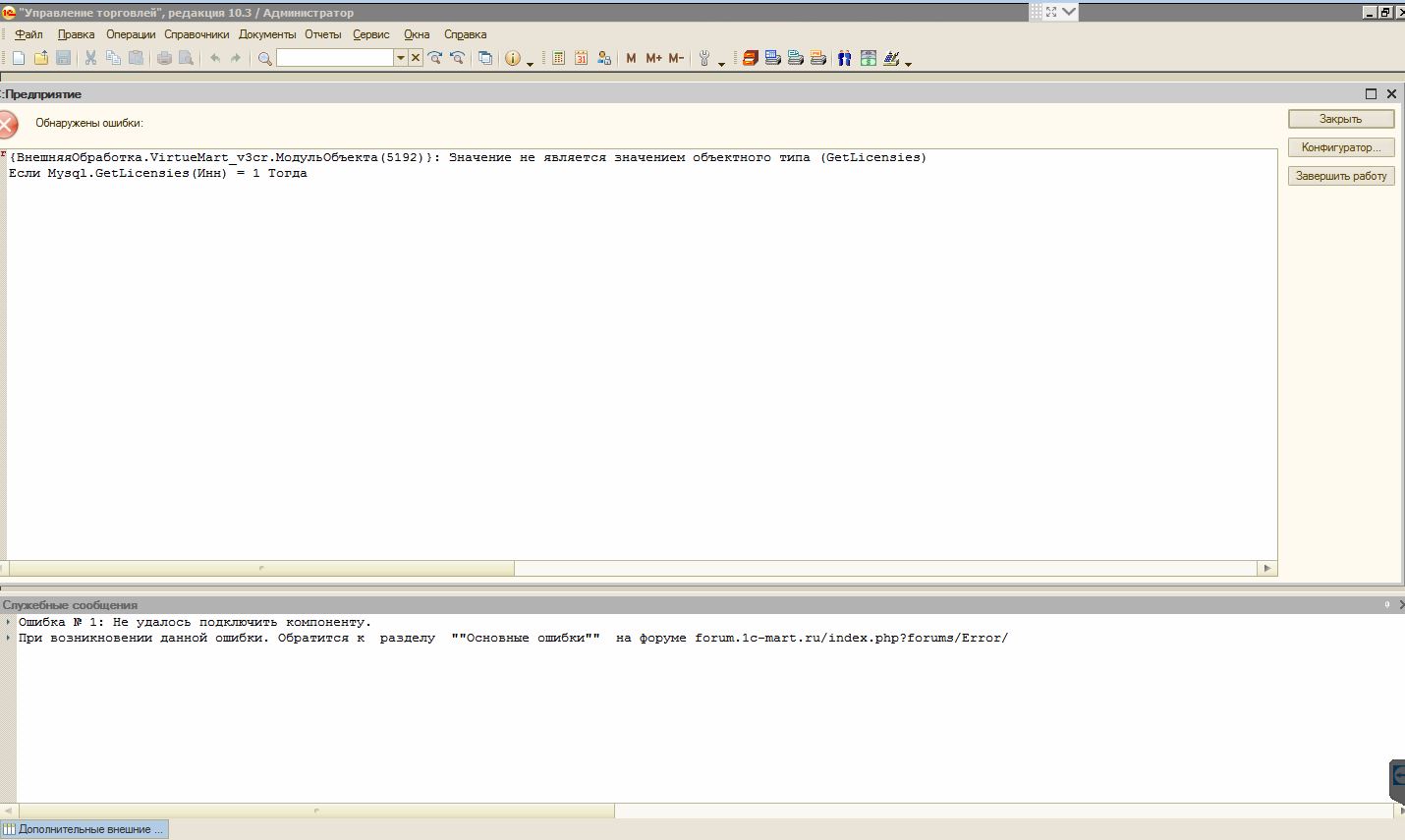The image size is (1405, 840).
Task: Click the info help icon
Action: pyautogui.click(x=512, y=58)
